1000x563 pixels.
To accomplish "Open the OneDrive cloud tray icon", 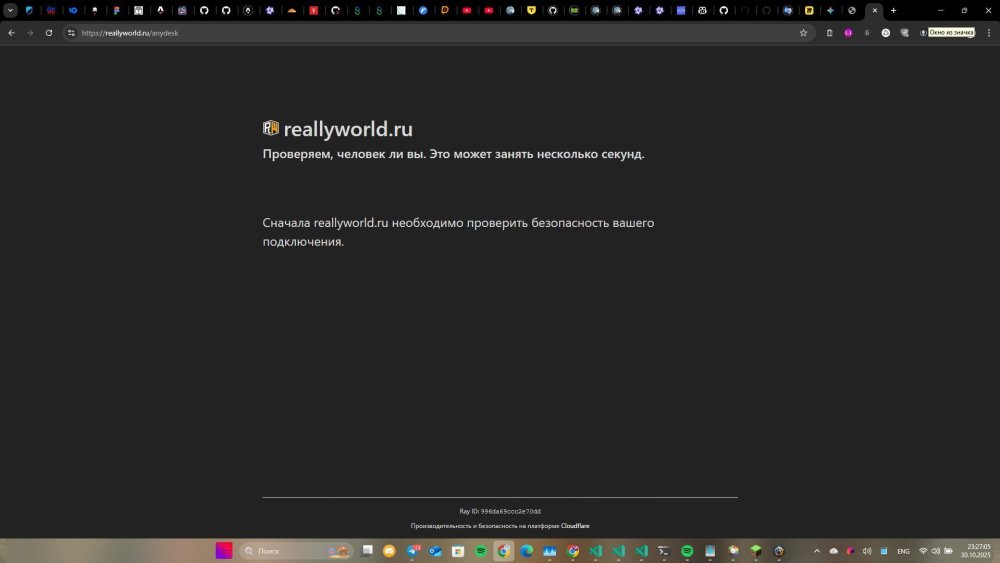I will point(834,551).
